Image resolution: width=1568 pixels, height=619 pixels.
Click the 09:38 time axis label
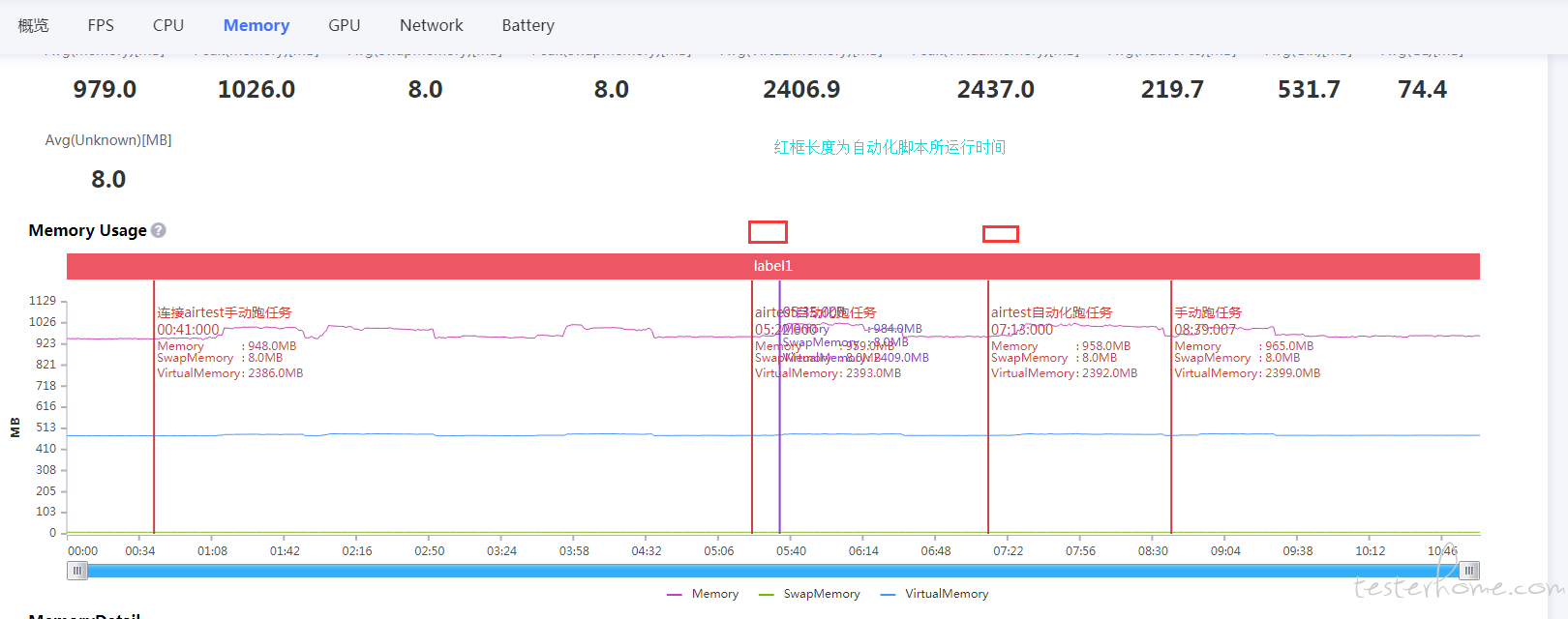click(x=1298, y=550)
